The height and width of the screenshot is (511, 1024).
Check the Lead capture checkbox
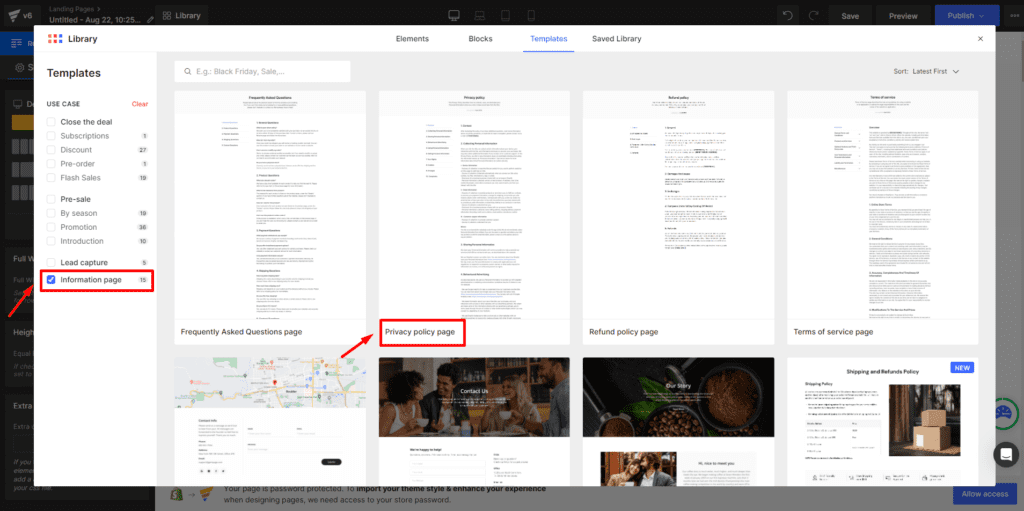tap(51, 263)
